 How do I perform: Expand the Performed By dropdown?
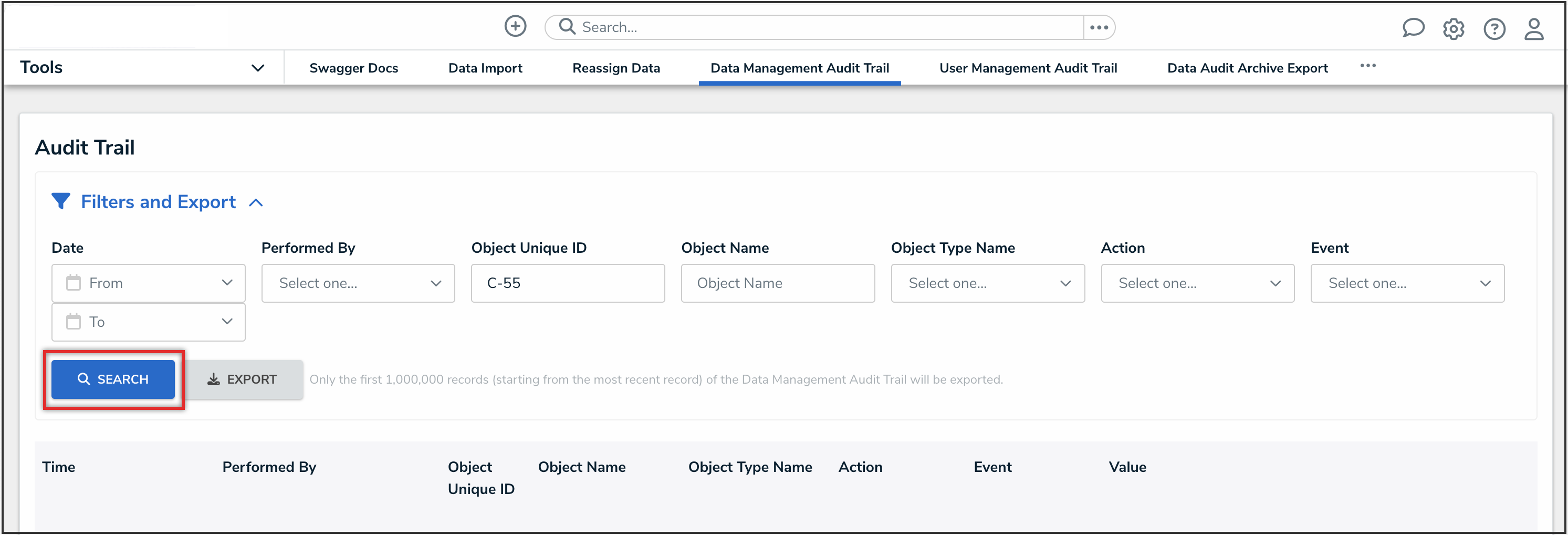pos(358,283)
